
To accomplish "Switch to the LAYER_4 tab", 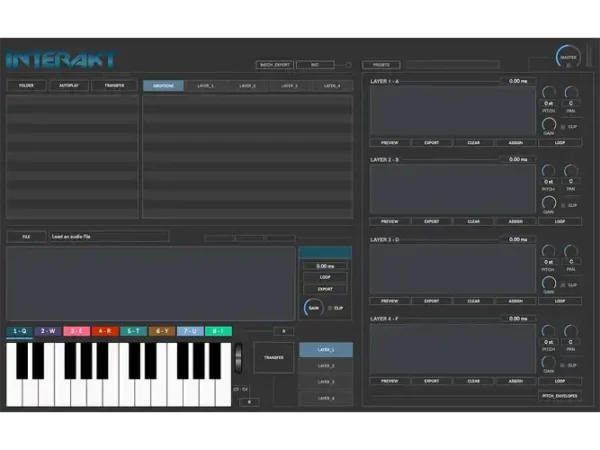I will (332, 86).
